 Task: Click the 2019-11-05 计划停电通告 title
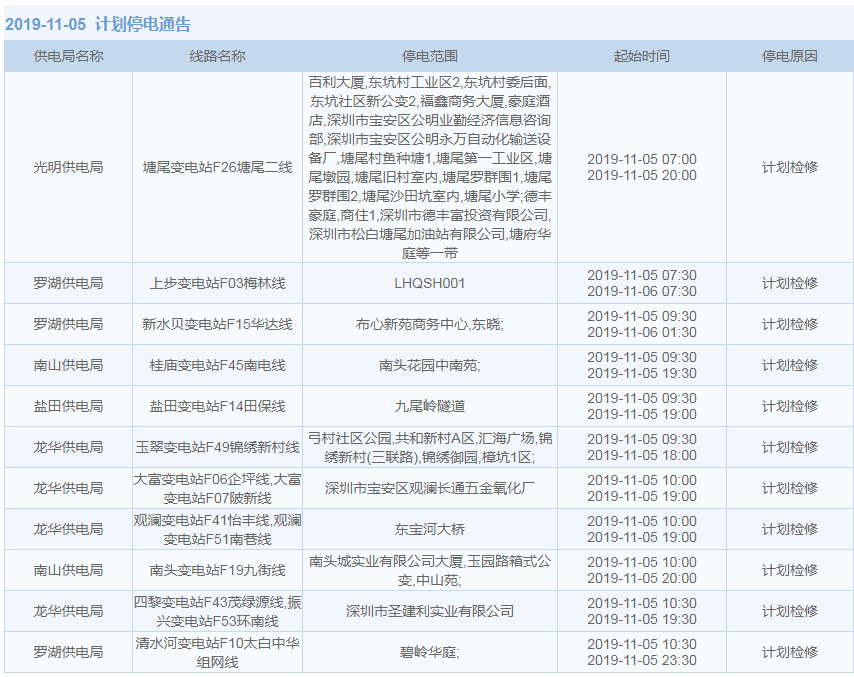tap(97, 25)
